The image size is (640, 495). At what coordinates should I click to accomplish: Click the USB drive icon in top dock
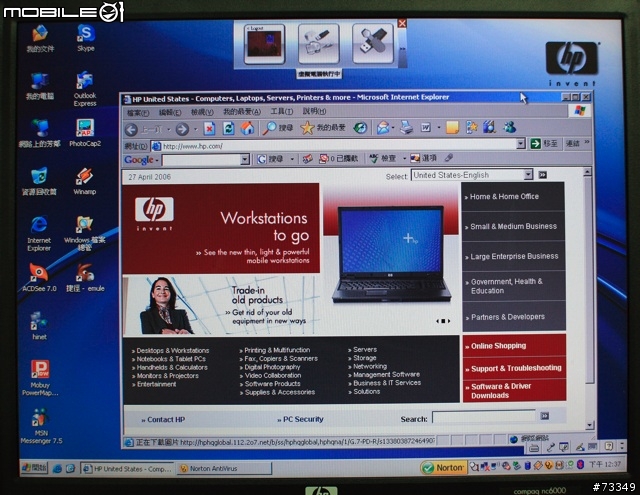point(373,43)
